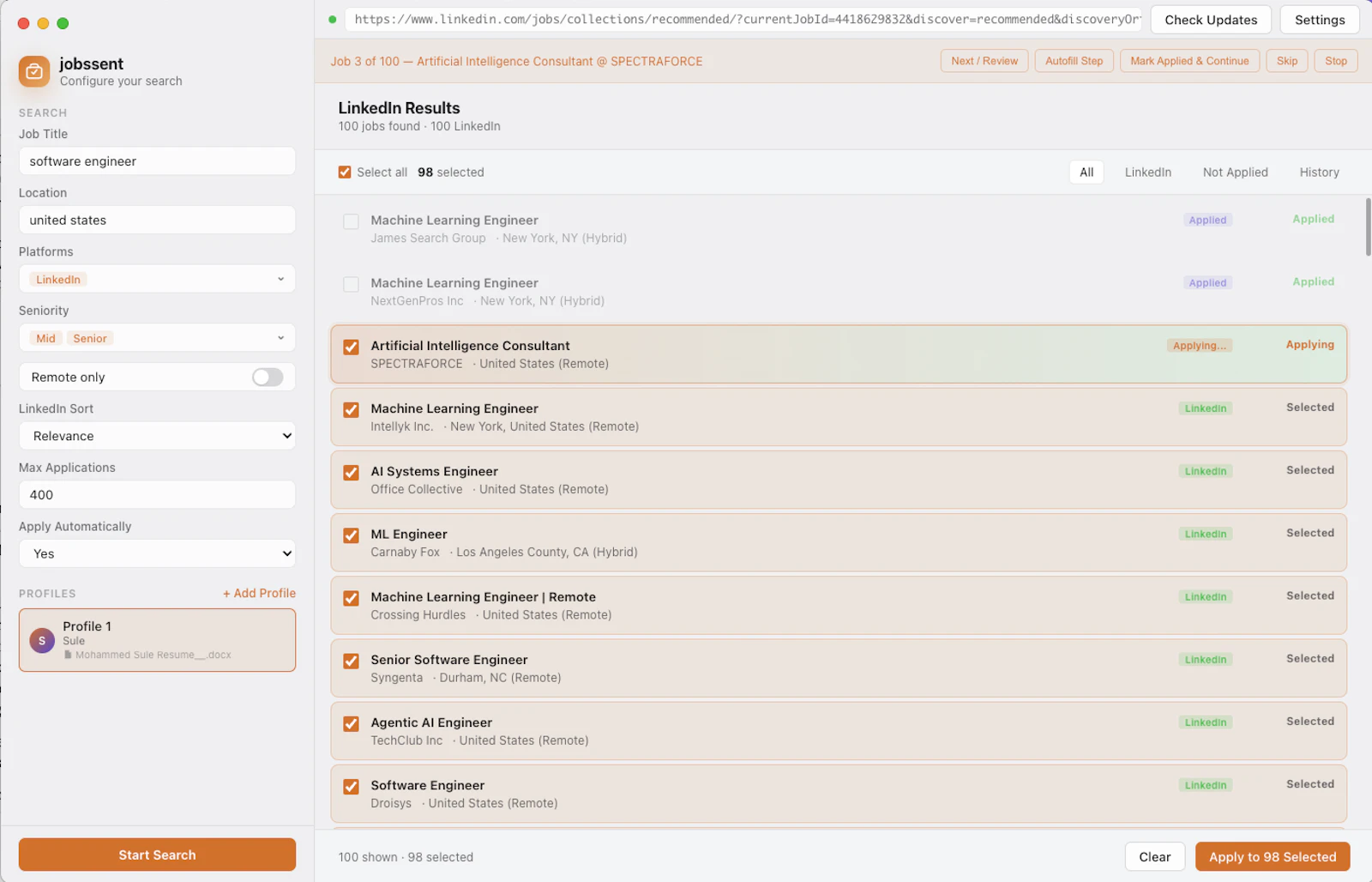Toggle the Select all checkbox
The height and width of the screenshot is (882, 1372).
click(345, 172)
